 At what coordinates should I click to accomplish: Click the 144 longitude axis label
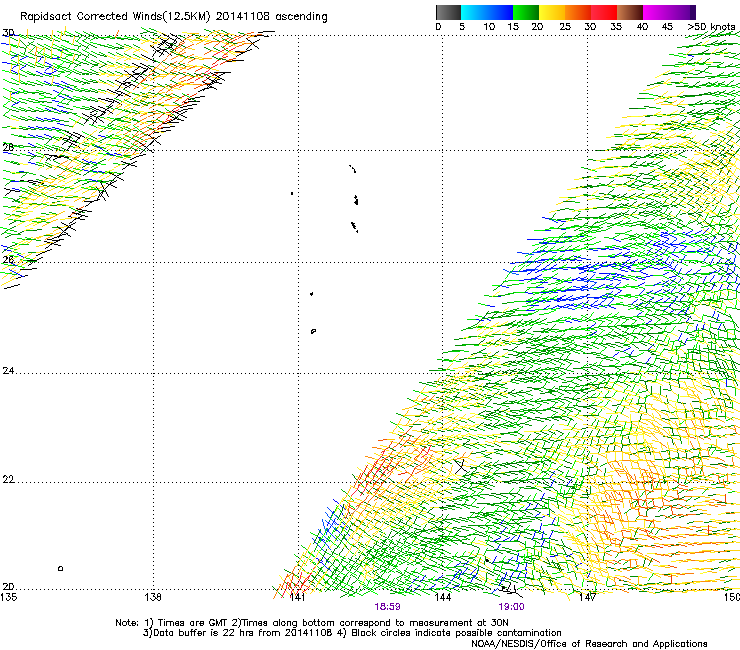pyautogui.click(x=442, y=597)
